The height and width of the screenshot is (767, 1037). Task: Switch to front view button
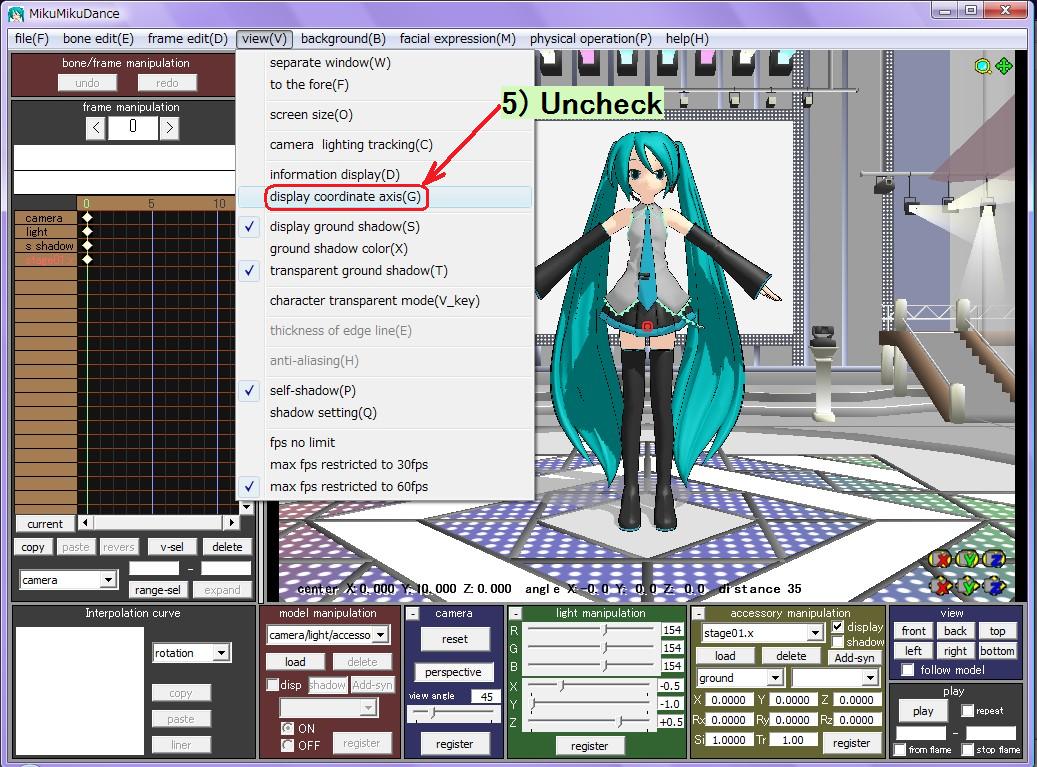913,631
